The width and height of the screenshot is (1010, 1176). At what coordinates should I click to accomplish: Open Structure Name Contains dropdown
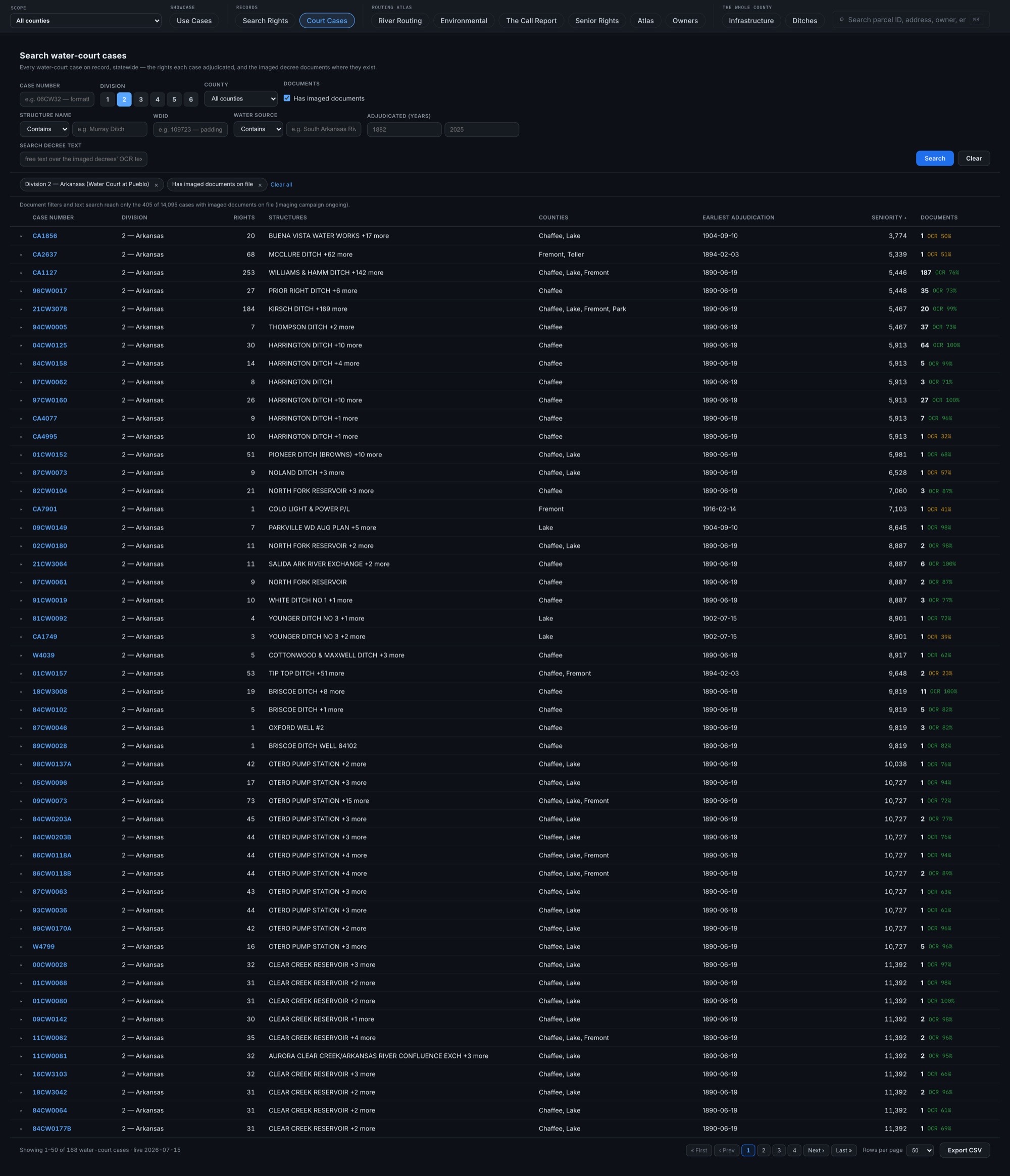point(44,129)
